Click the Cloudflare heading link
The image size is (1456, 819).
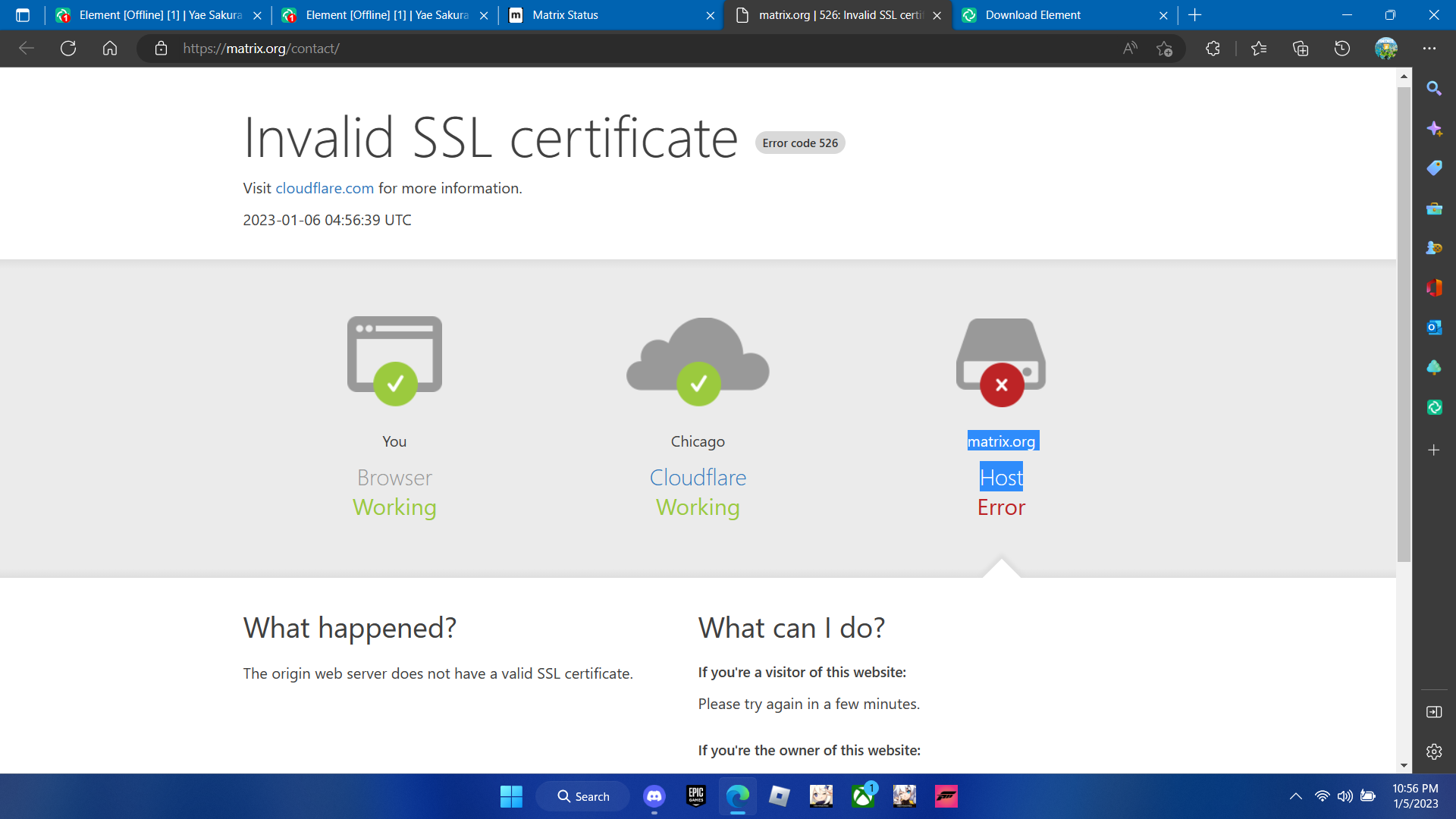coord(698,478)
